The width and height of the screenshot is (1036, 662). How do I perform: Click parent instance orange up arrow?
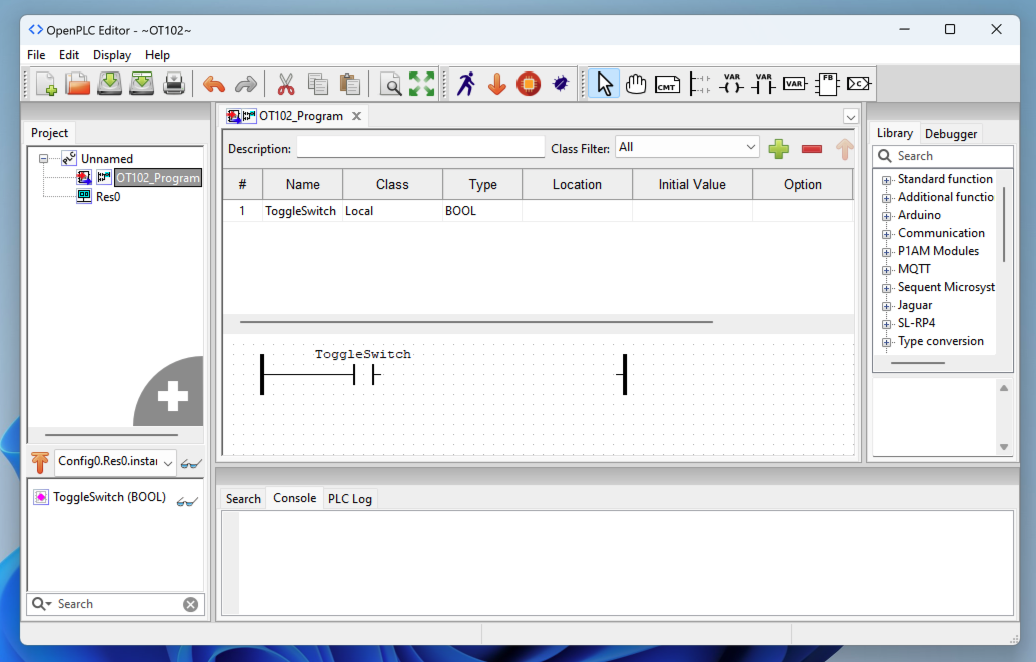click(x=40, y=462)
